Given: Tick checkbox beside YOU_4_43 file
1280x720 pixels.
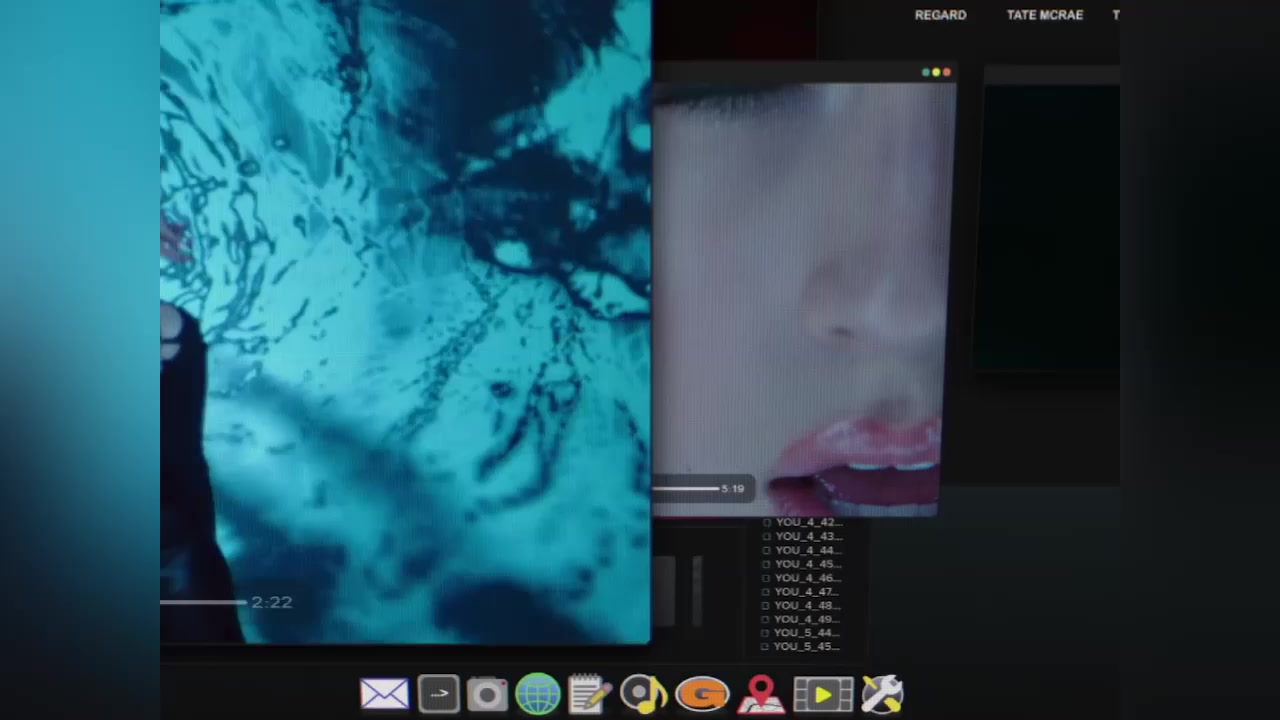Looking at the screenshot, I should tap(767, 536).
